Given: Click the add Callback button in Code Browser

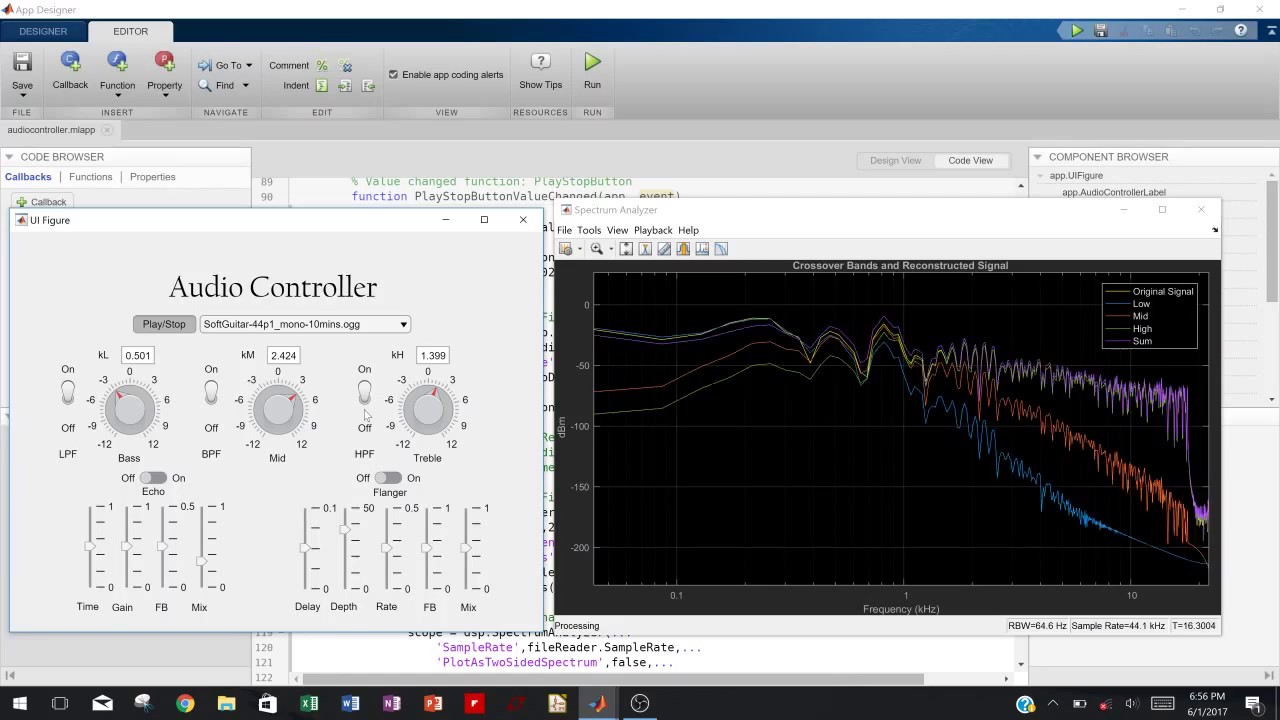Looking at the screenshot, I should 41,202.
